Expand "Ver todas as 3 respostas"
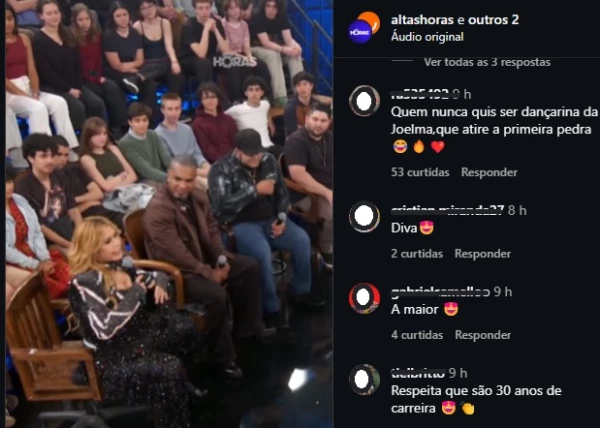Image resolution: width=600 pixels, height=428 pixels. [x=487, y=62]
